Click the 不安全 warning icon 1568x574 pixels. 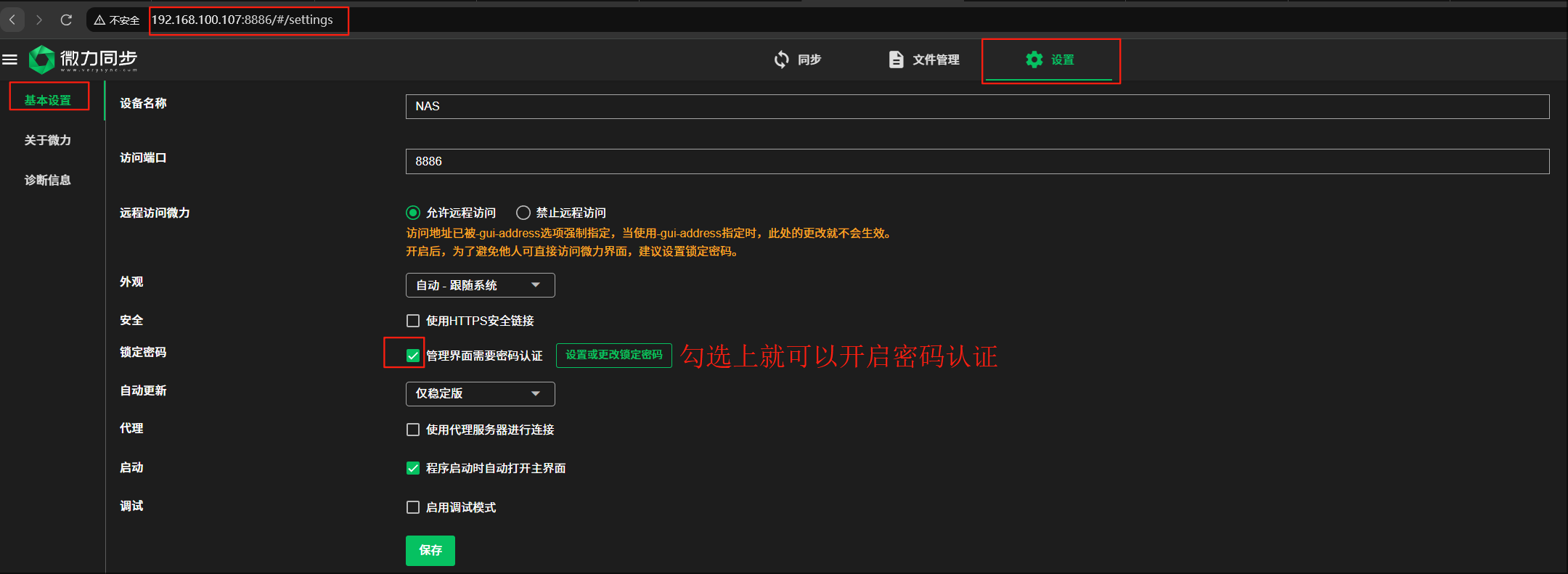[x=100, y=20]
